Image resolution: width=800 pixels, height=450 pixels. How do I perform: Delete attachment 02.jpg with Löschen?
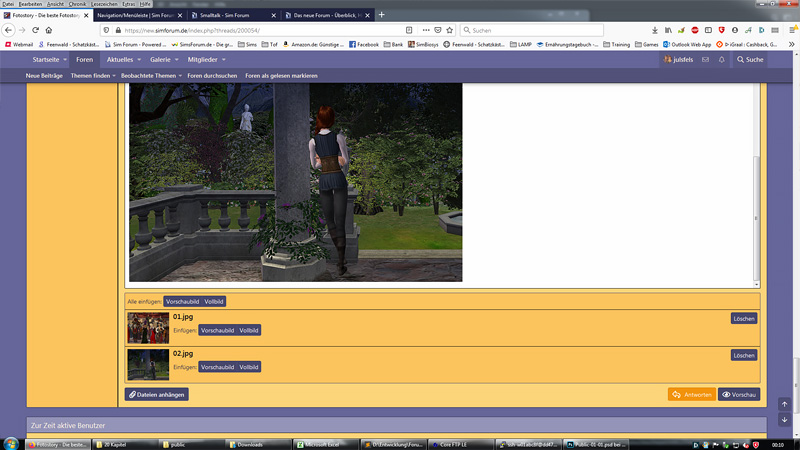click(x=744, y=355)
